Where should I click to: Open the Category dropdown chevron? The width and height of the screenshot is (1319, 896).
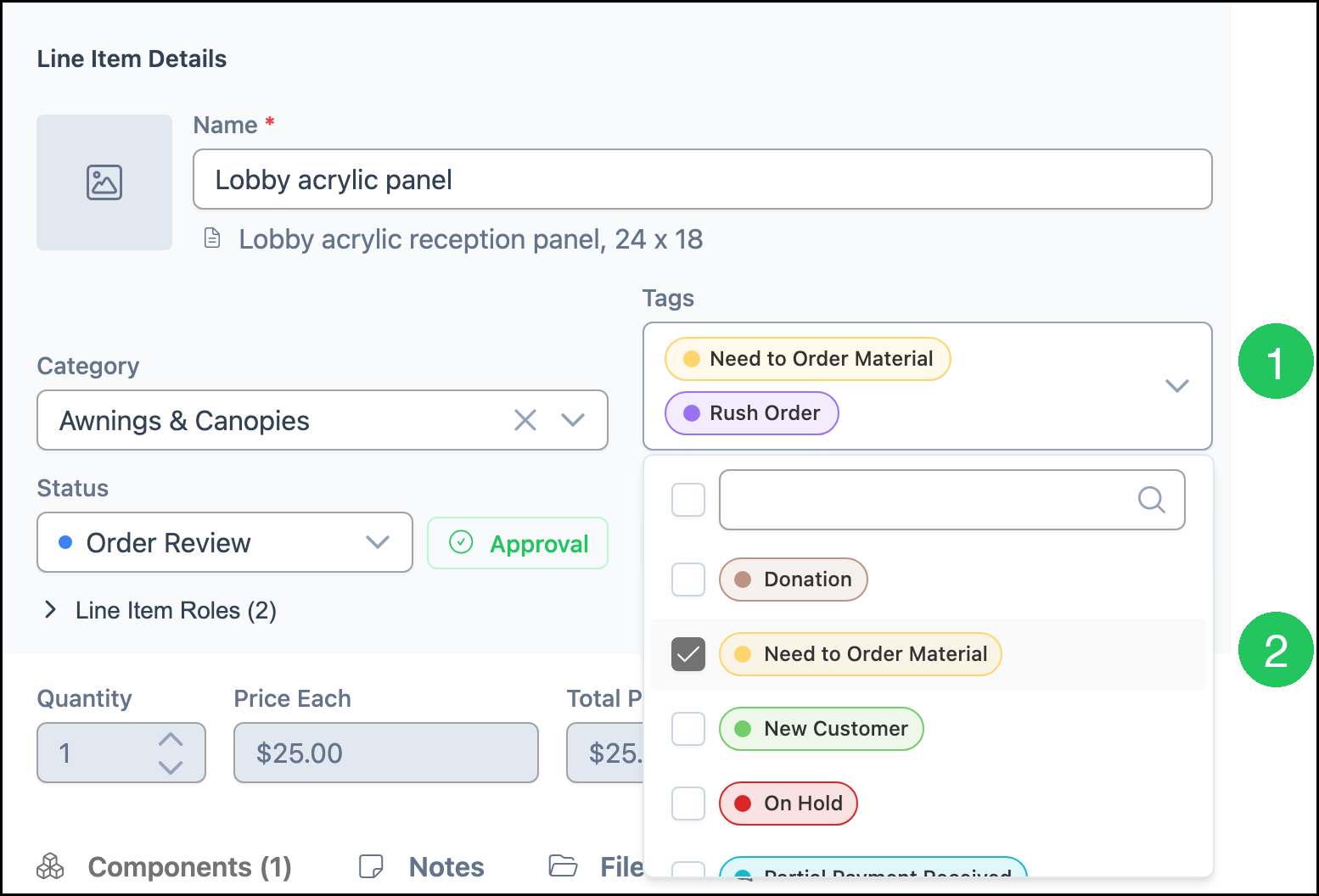[x=573, y=420]
